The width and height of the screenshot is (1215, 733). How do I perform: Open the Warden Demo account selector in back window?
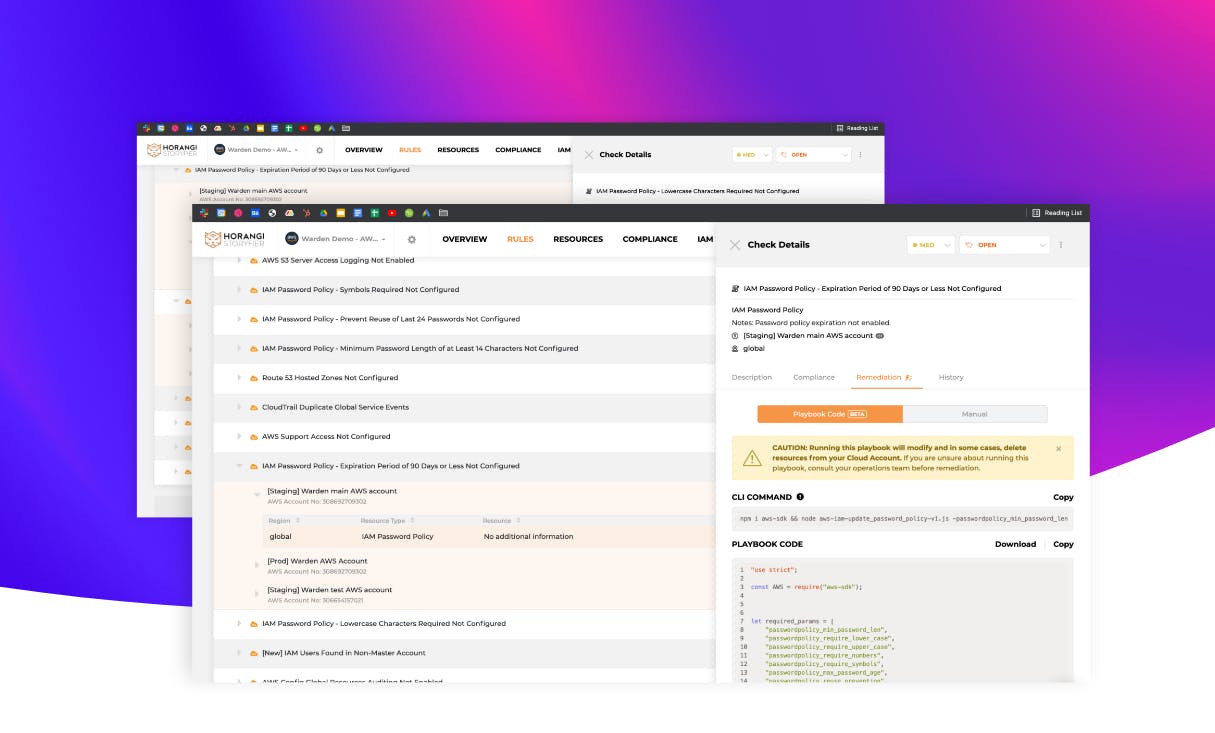coord(255,150)
